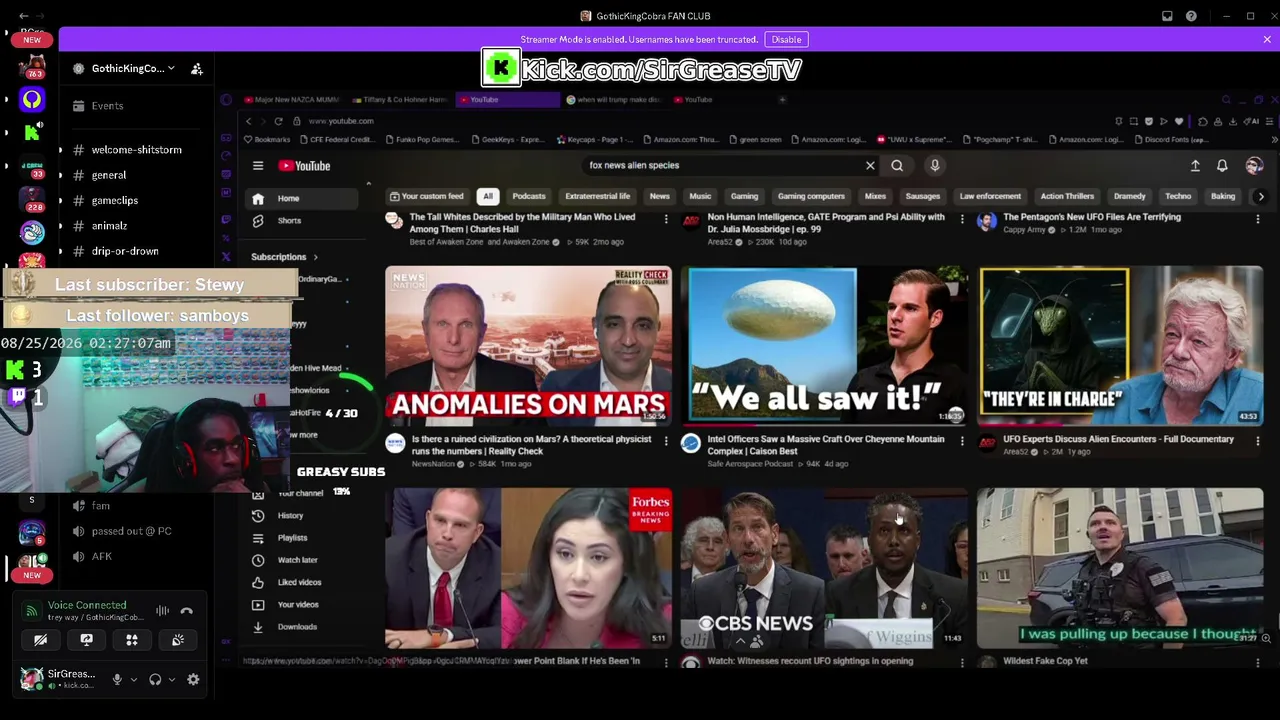This screenshot has height=720, width=1280.
Task: Open UFO Experts Discuss Alien Encounters title
Action: pyautogui.click(x=1118, y=439)
